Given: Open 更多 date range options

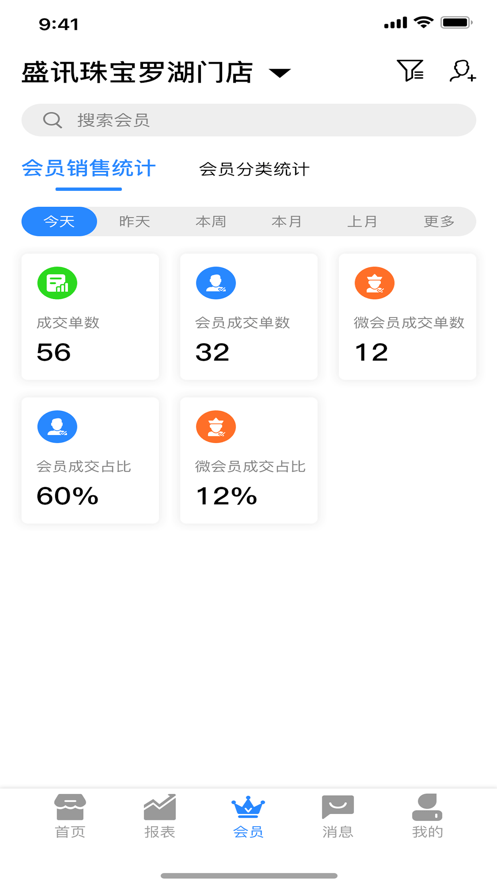Looking at the screenshot, I should (438, 221).
